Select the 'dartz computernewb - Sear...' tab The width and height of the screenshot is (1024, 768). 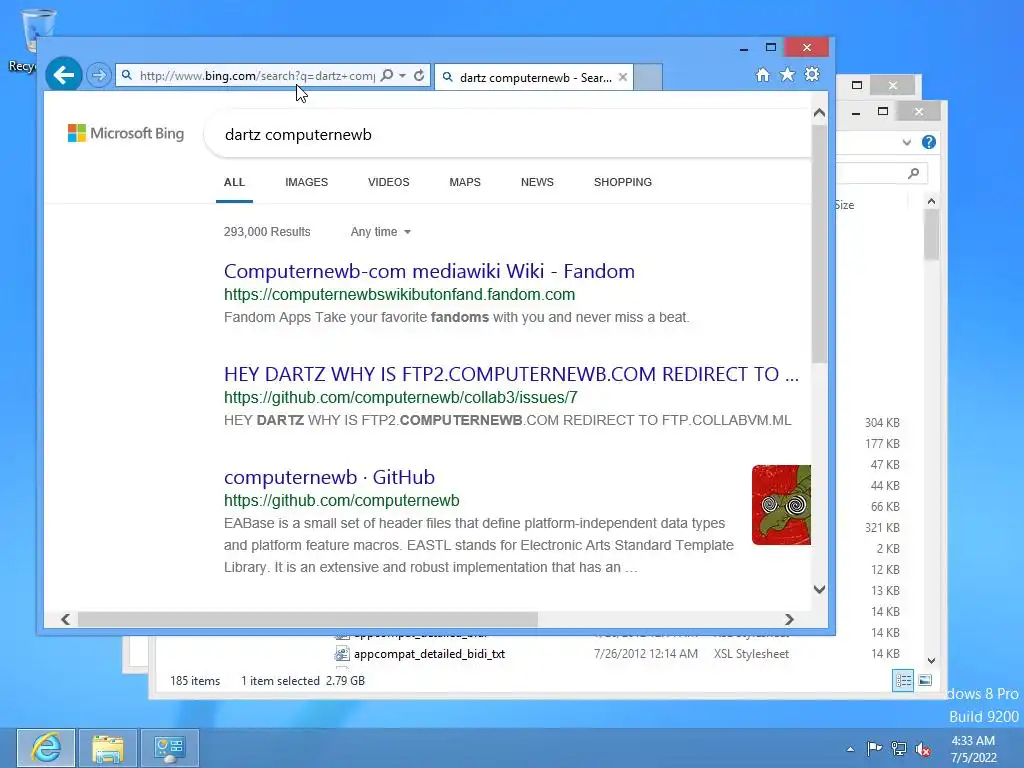[x=534, y=77]
